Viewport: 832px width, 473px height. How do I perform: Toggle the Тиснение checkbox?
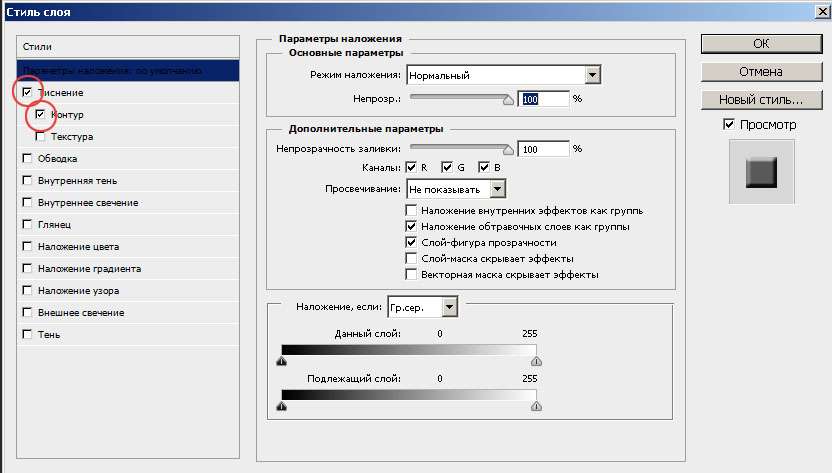pyautogui.click(x=27, y=92)
